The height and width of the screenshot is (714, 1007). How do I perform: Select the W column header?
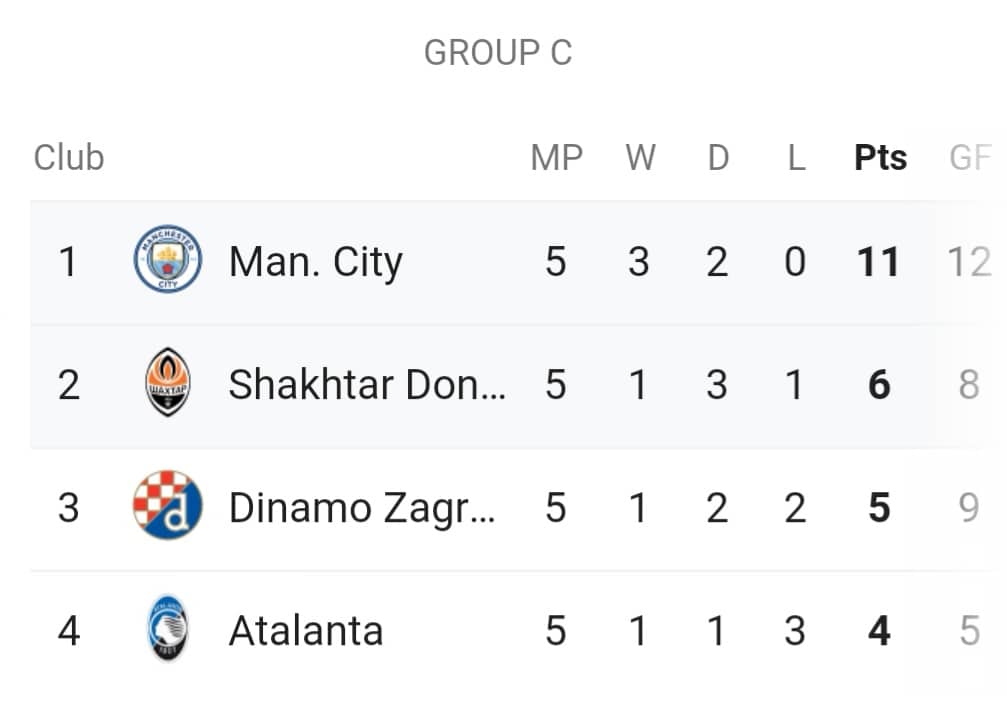pos(640,157)
